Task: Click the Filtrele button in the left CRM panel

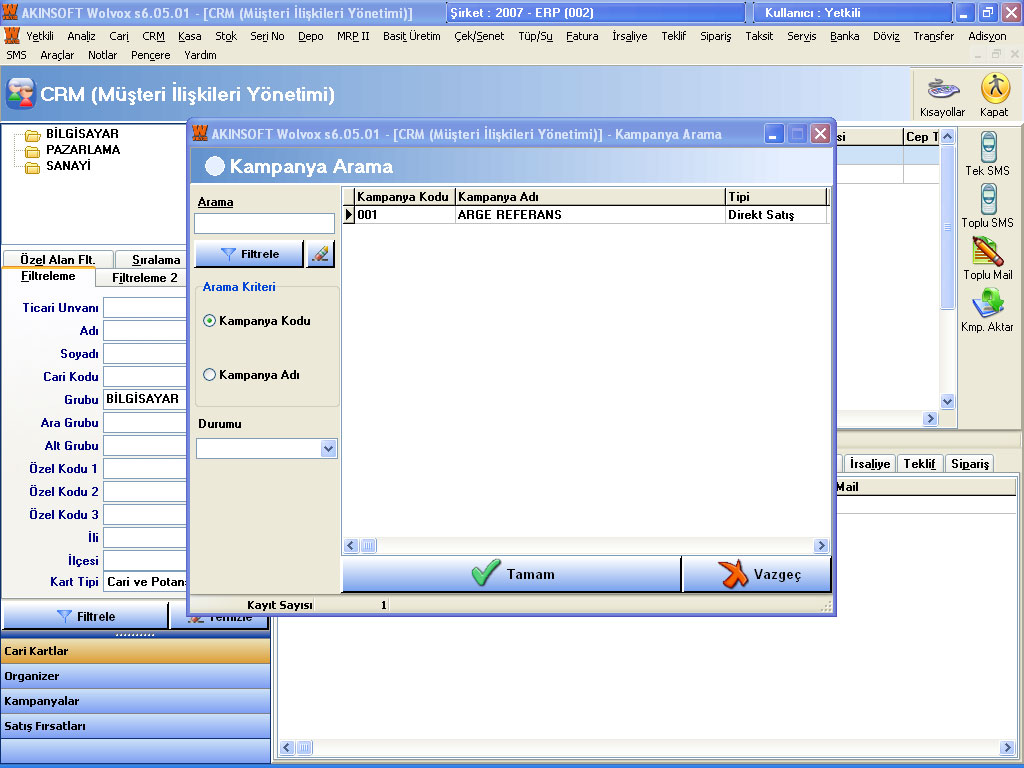Action: [x=86, y=616]
